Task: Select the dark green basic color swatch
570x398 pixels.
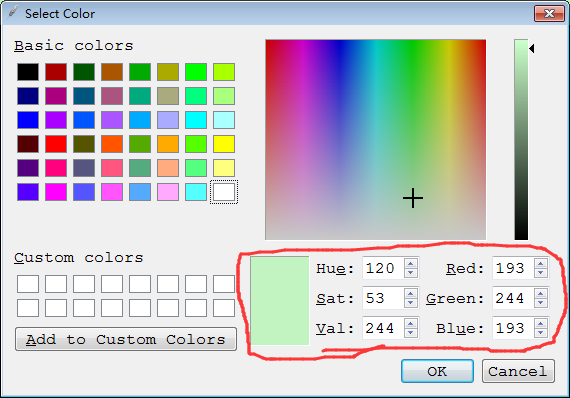Action: (84, 72)
